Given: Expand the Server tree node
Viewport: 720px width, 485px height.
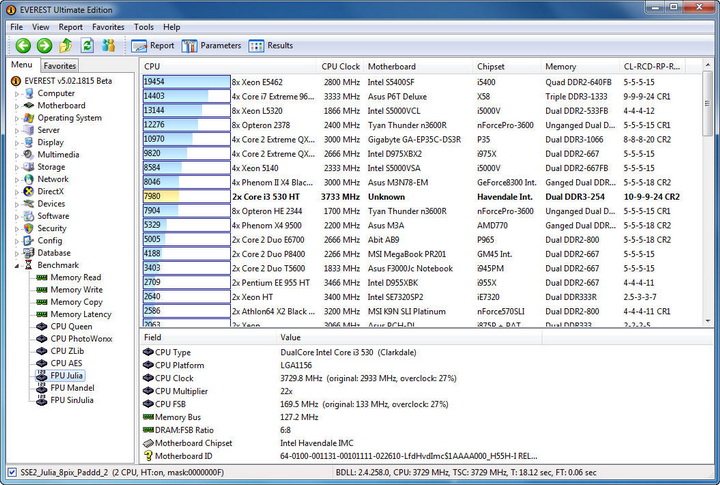Looking at the screenshot, I should pyautogui.click(x=17, y=130).
